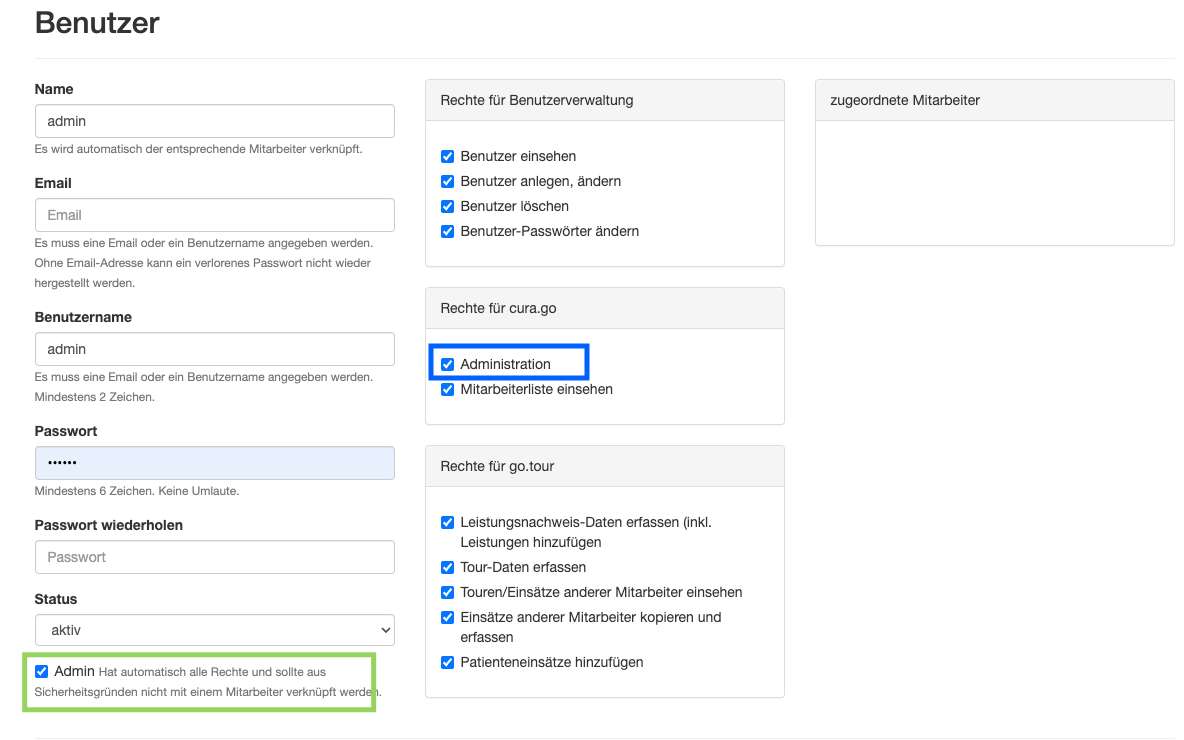Uncheck Benutzer anlegen, ändern

[x=447, y=181]
